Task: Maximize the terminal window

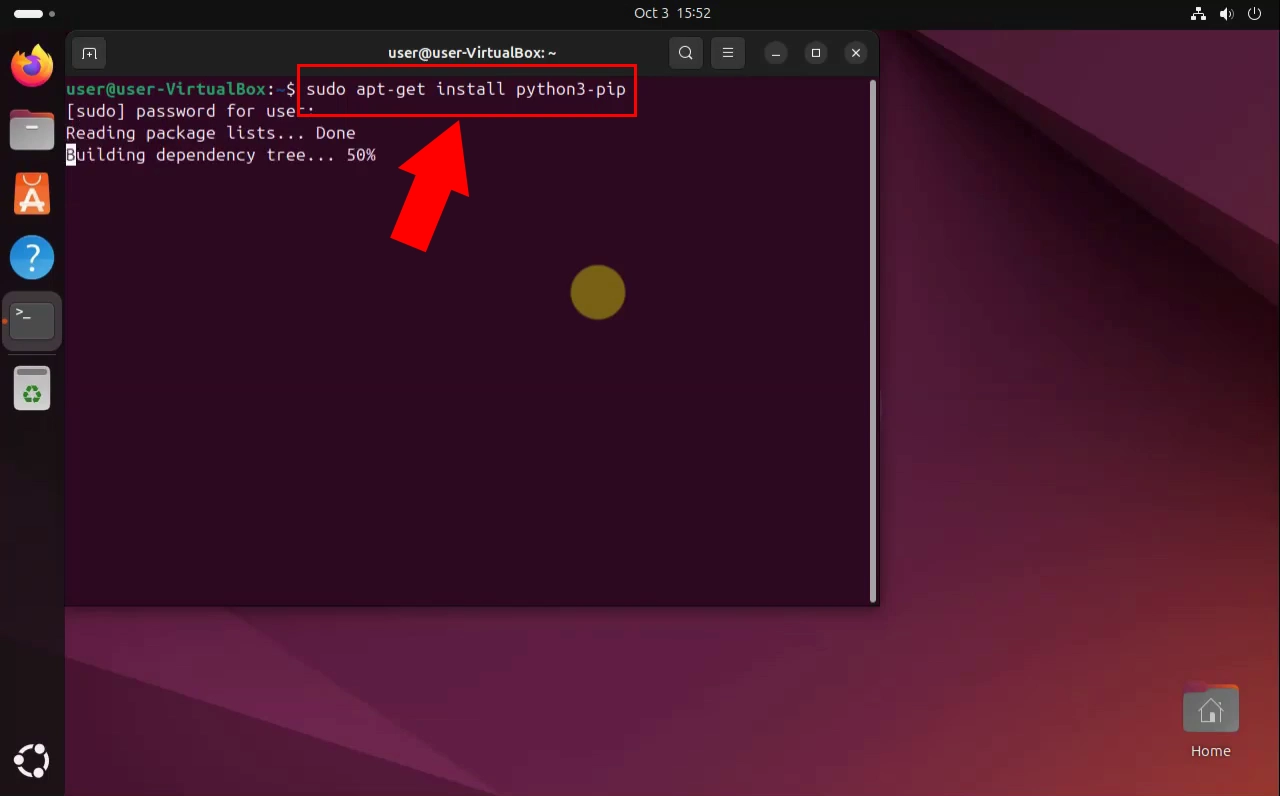Action: tap(816, 53)
